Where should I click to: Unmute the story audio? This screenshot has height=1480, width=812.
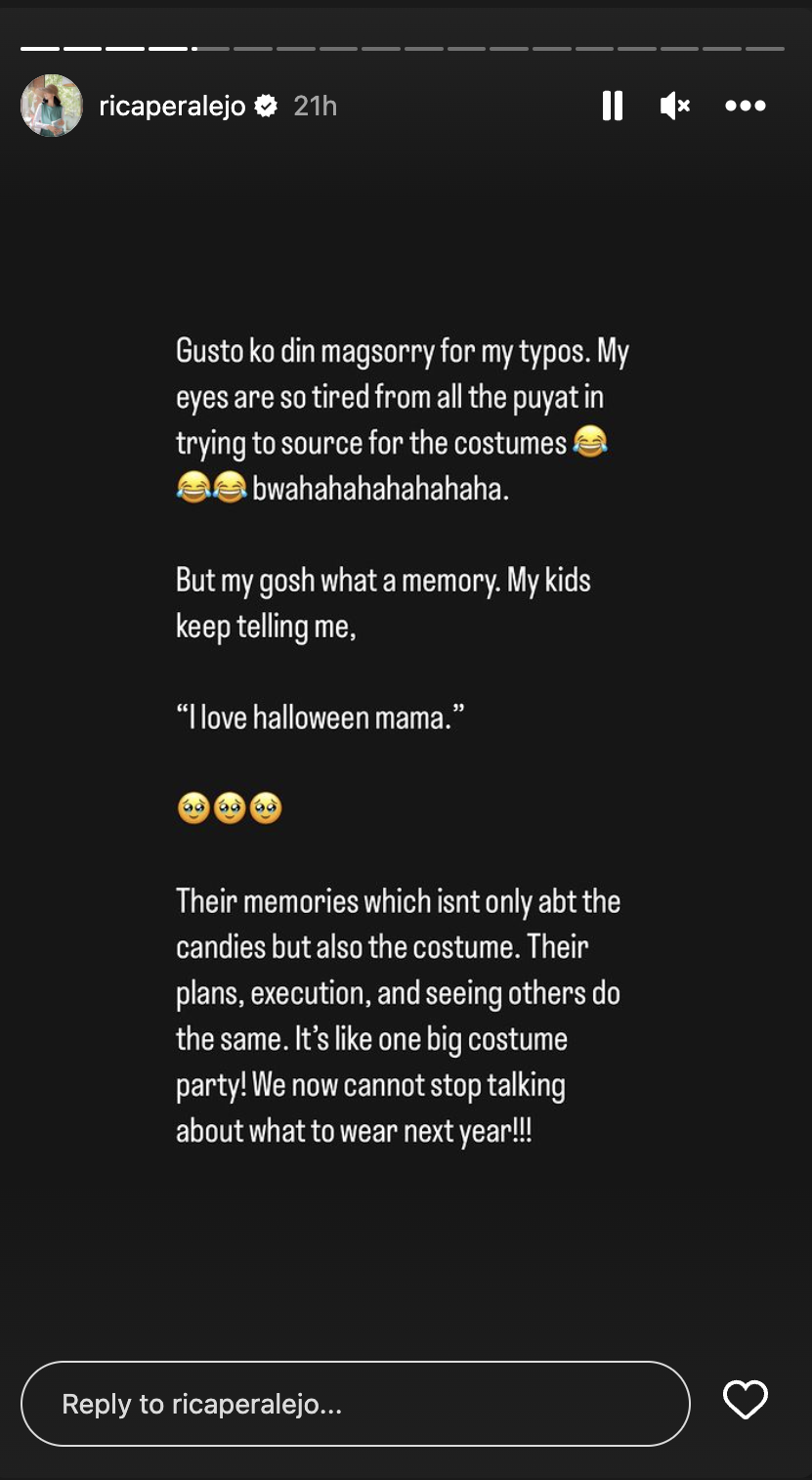pyautogui.click(x=675, y=106)
